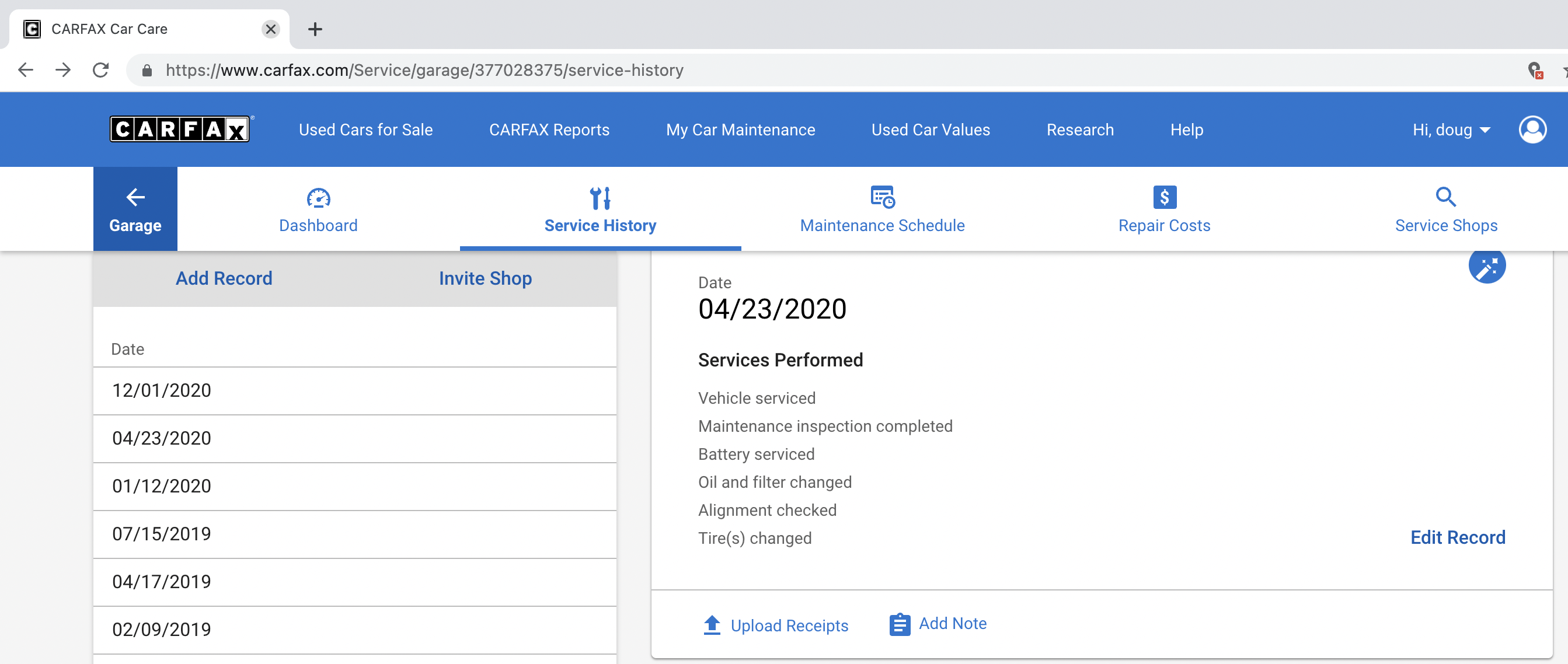Click the Garage back arrow icon

pyautogui.click(x=135, y=197)
